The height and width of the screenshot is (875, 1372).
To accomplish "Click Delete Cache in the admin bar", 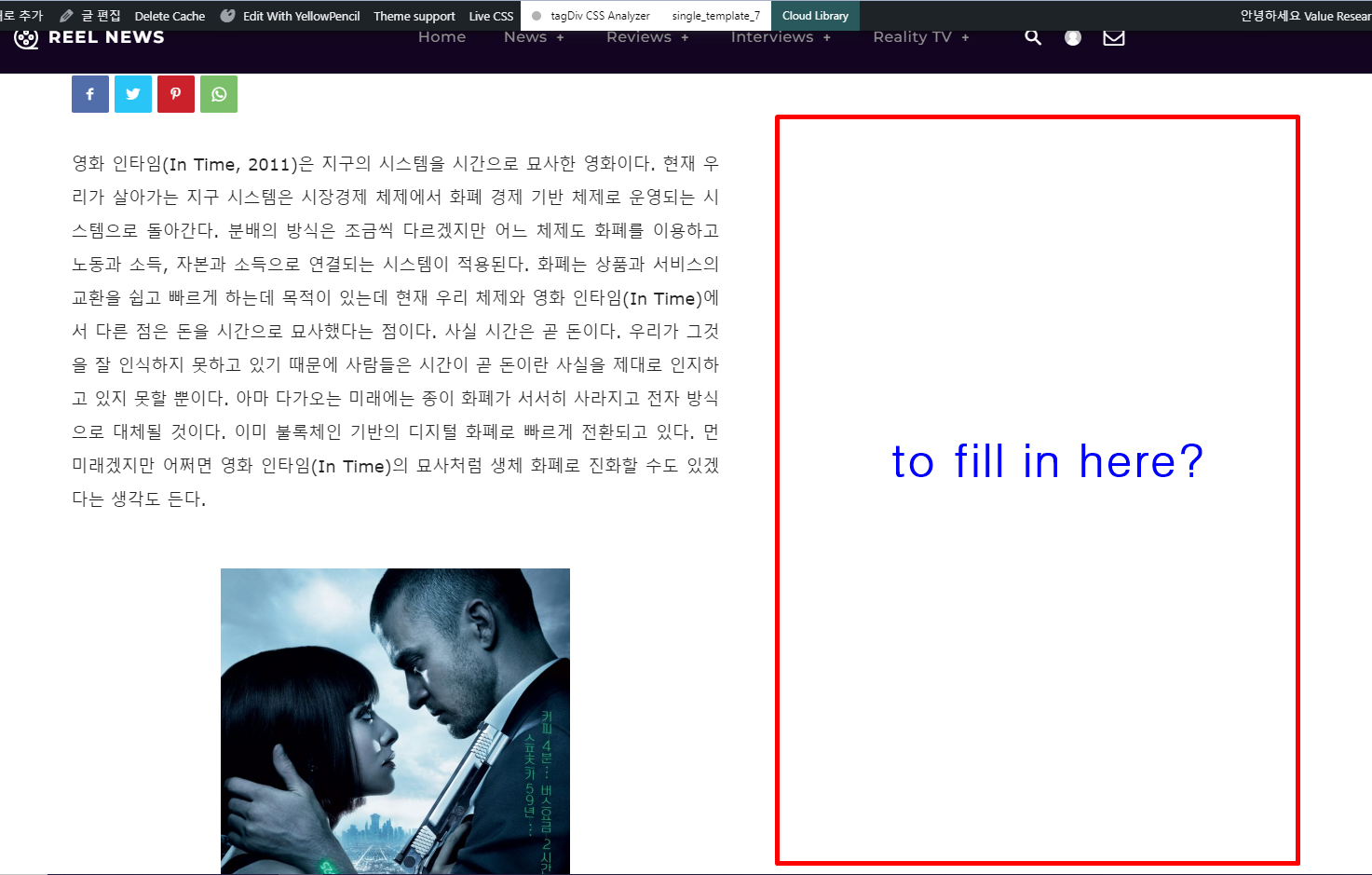I will click(170, 16).
